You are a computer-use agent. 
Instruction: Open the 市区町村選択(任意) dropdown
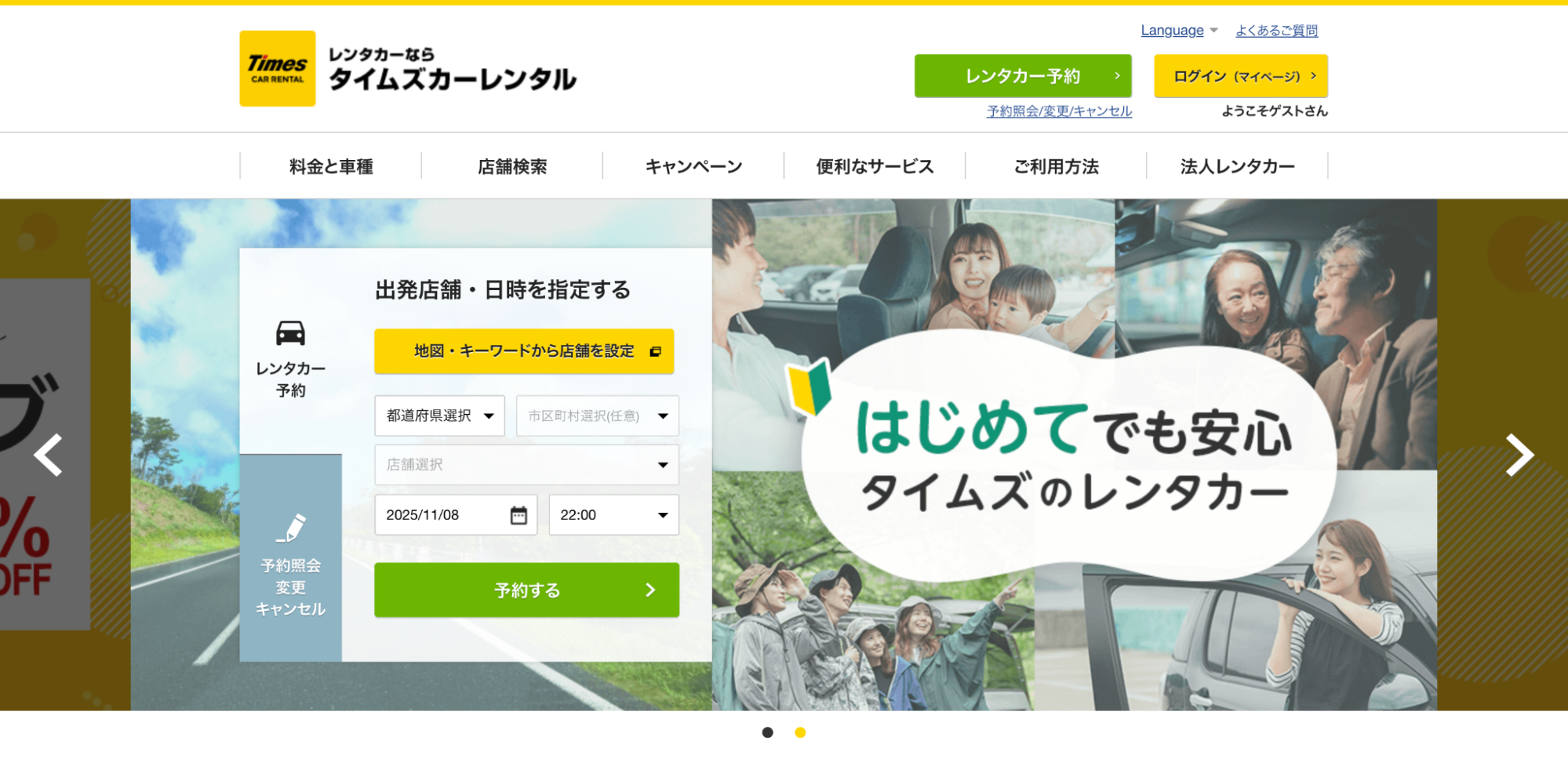coord(597,416)
